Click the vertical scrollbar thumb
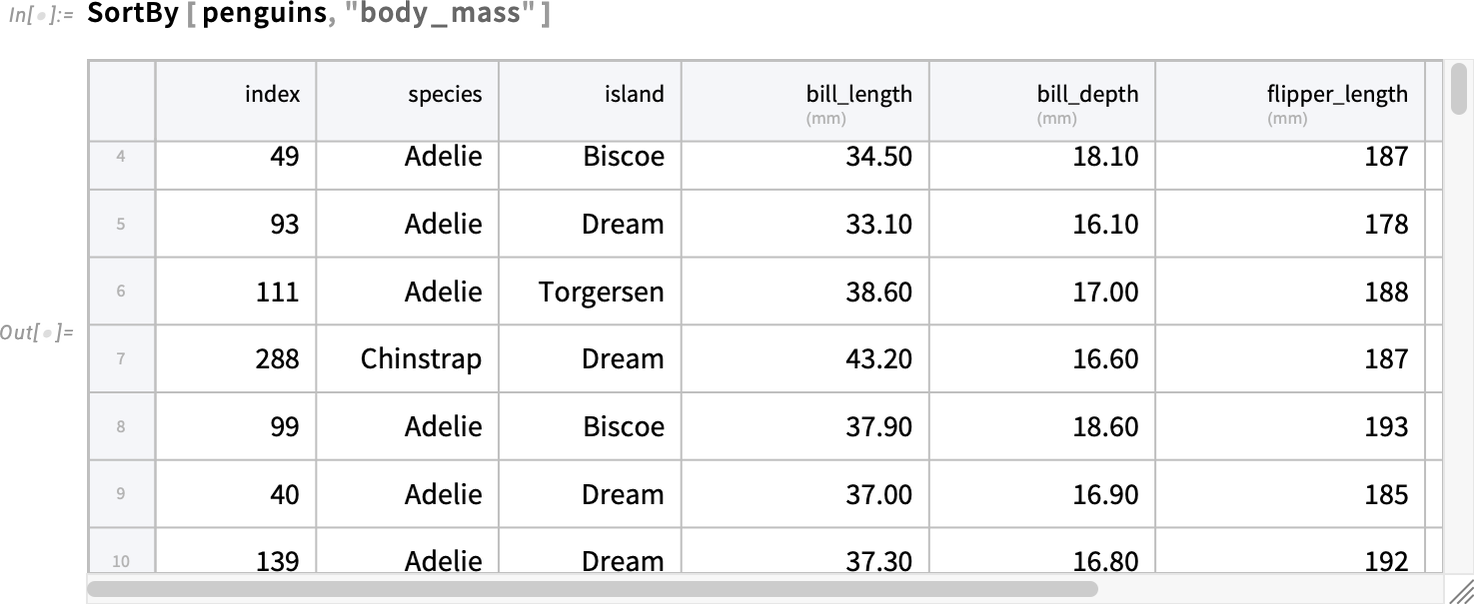This screenshot has width=1474, height=604. point(1458,89)
